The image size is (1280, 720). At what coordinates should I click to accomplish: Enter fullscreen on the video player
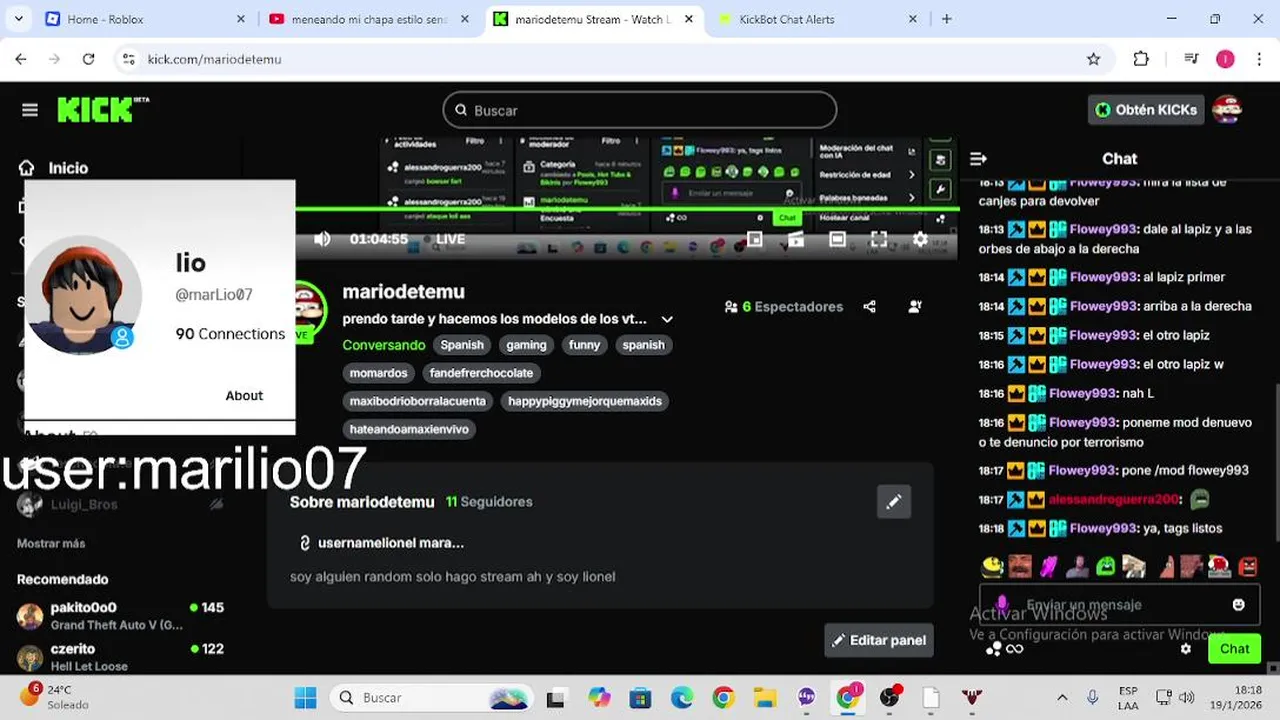tap(879, 239)
